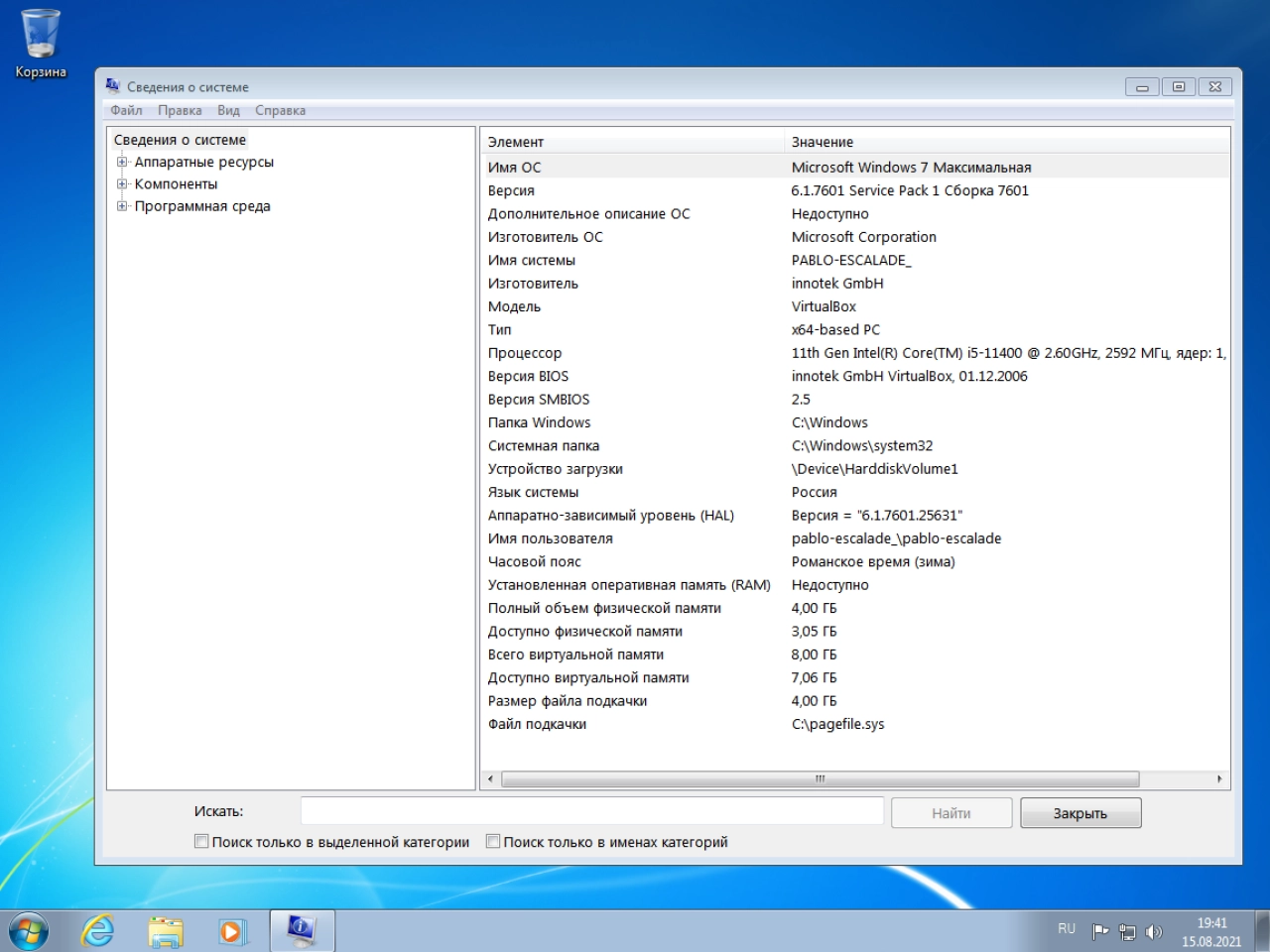The height and width of the screenshot is (952, 1270).
Task: Expand the Программная среда tree node
Action: pyautogui.click(x=122, y=206)
